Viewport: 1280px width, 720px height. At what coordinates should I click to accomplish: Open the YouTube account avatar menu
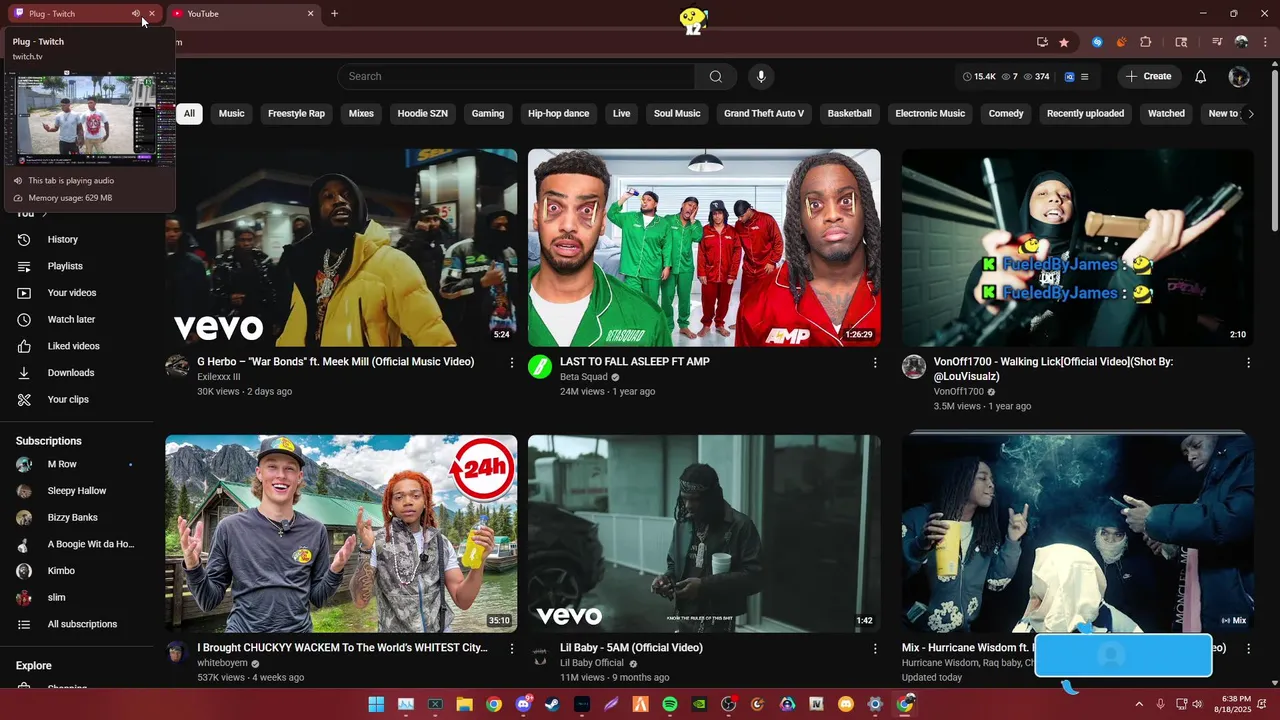click(1239, 76)
